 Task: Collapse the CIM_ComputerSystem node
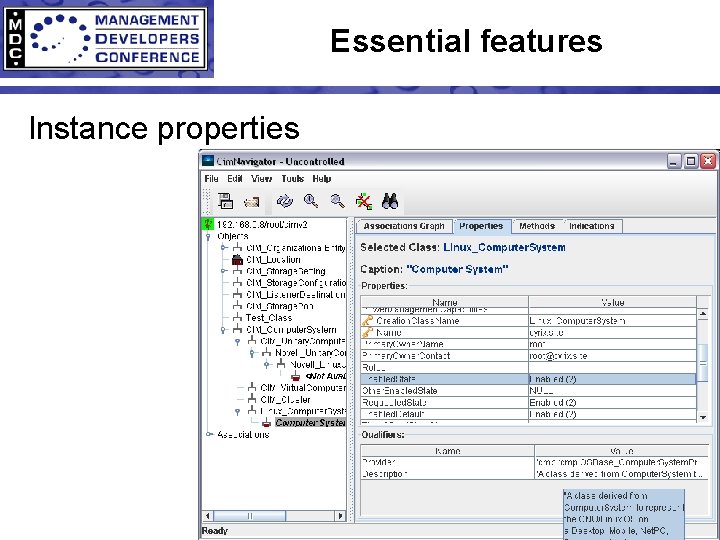pyautogui.click(x=223, y=330)
